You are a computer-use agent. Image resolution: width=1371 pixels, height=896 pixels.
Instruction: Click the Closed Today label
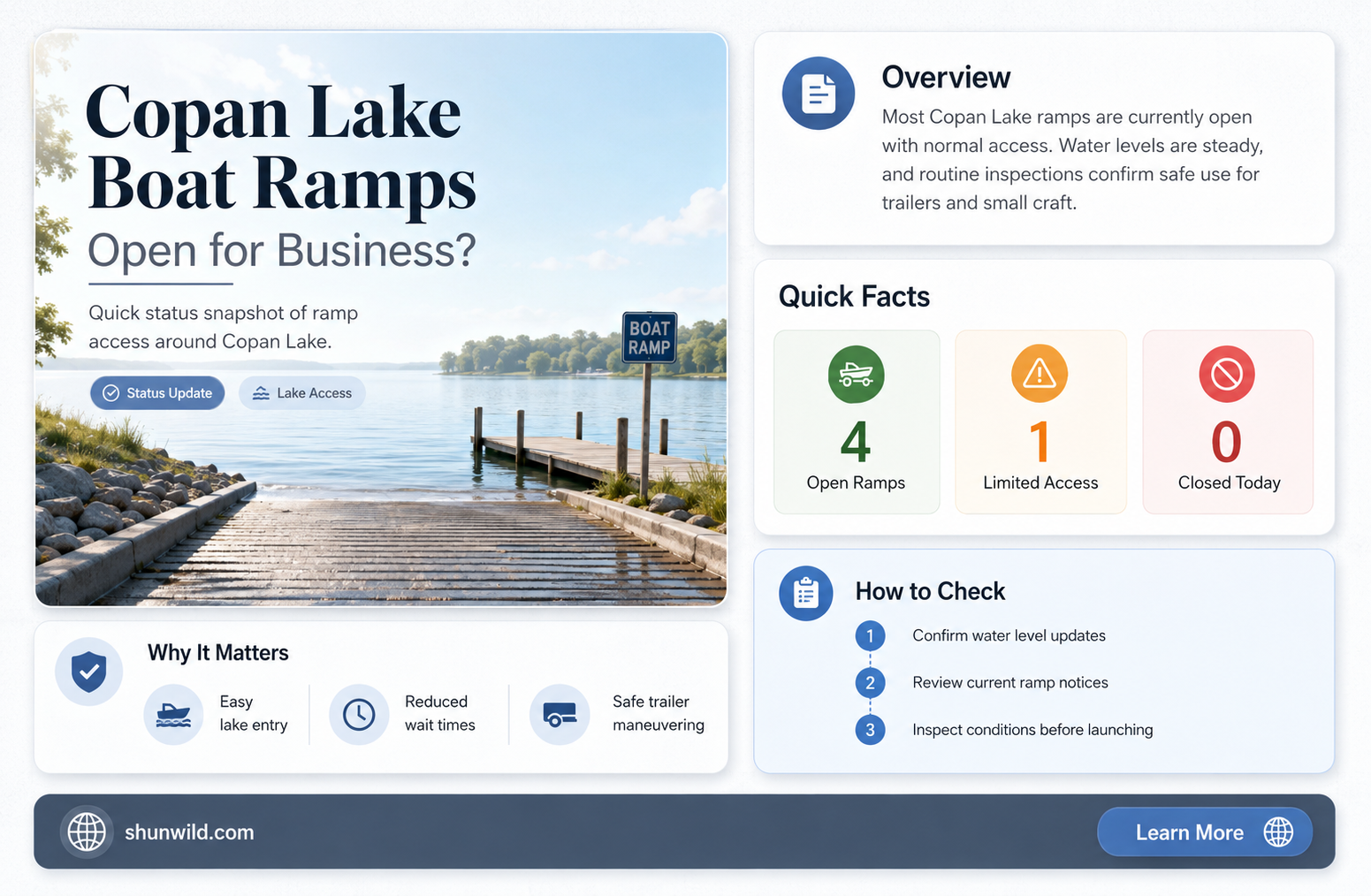pyautogui.click(x=1229, y=483)
